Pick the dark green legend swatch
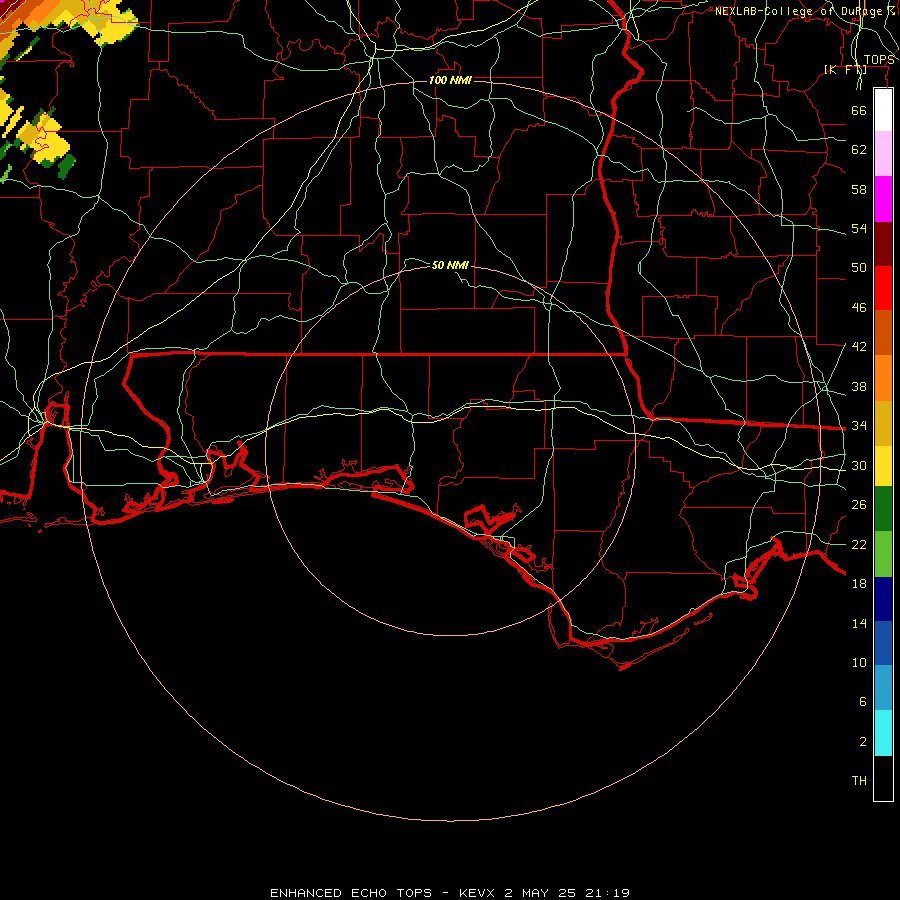The height and width of the screenshot is (900, 900). click(883, 509)
